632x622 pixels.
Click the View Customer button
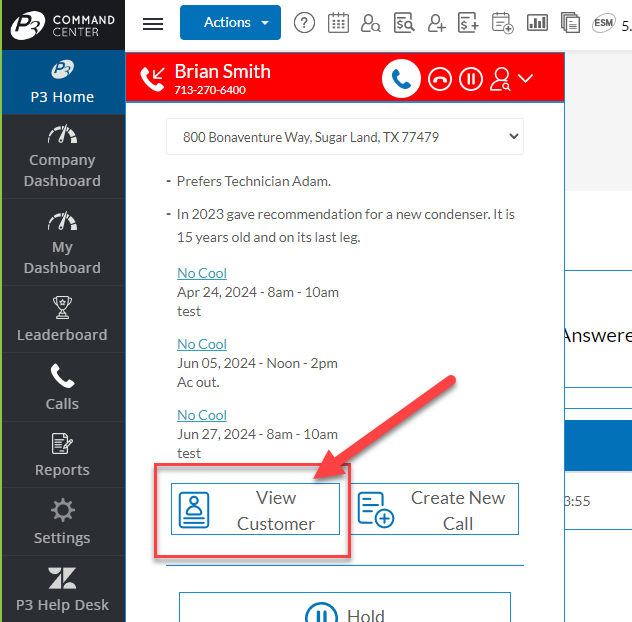(x=256, y=509)
